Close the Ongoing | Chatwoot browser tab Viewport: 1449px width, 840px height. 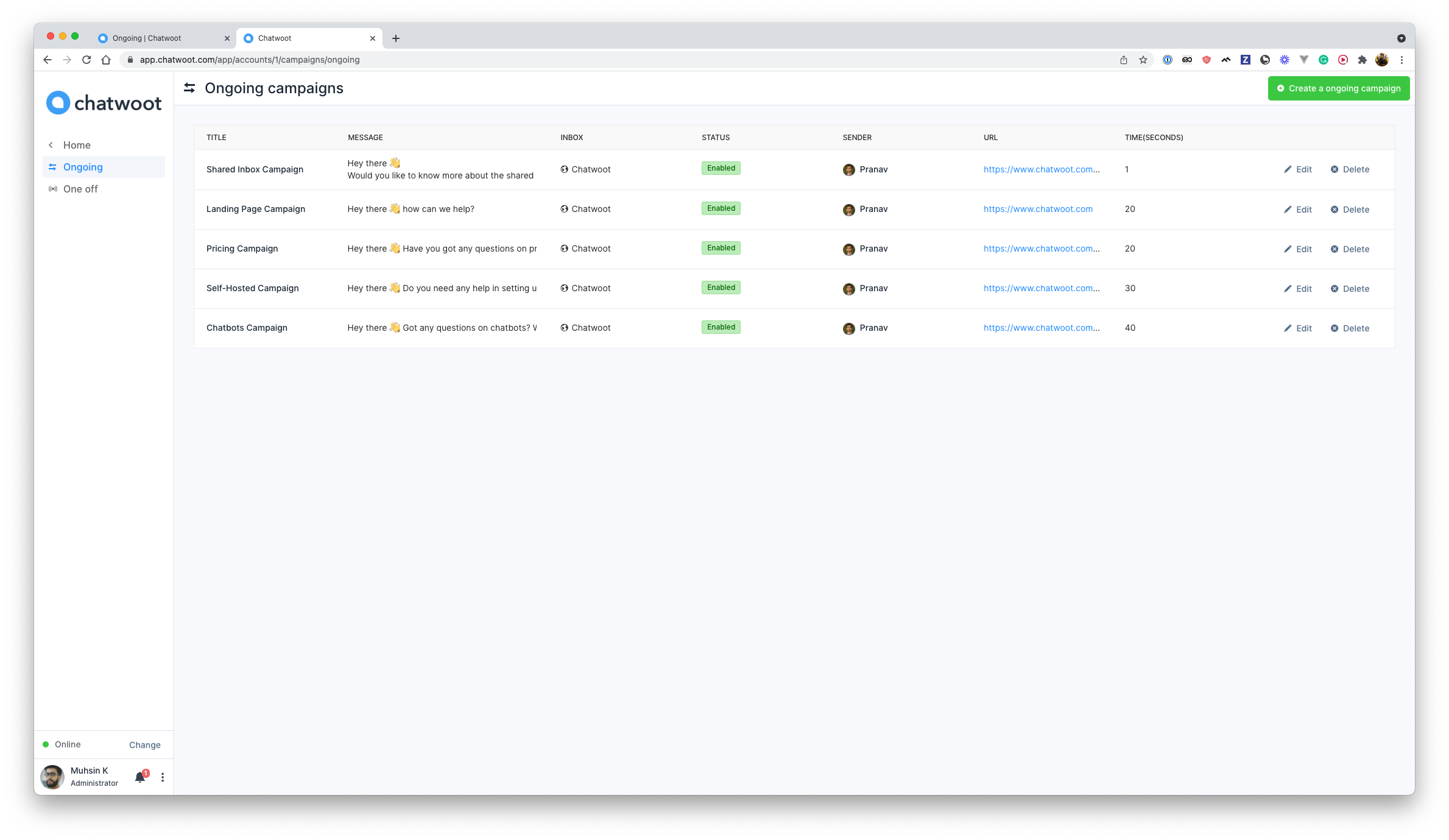(x=227, y=38)
